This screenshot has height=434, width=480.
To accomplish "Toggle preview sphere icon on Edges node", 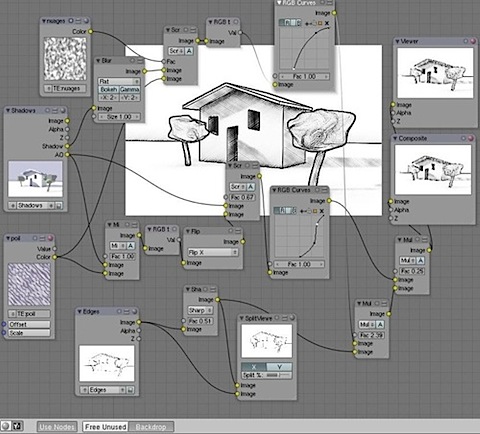I will click(x=134, y=311).
